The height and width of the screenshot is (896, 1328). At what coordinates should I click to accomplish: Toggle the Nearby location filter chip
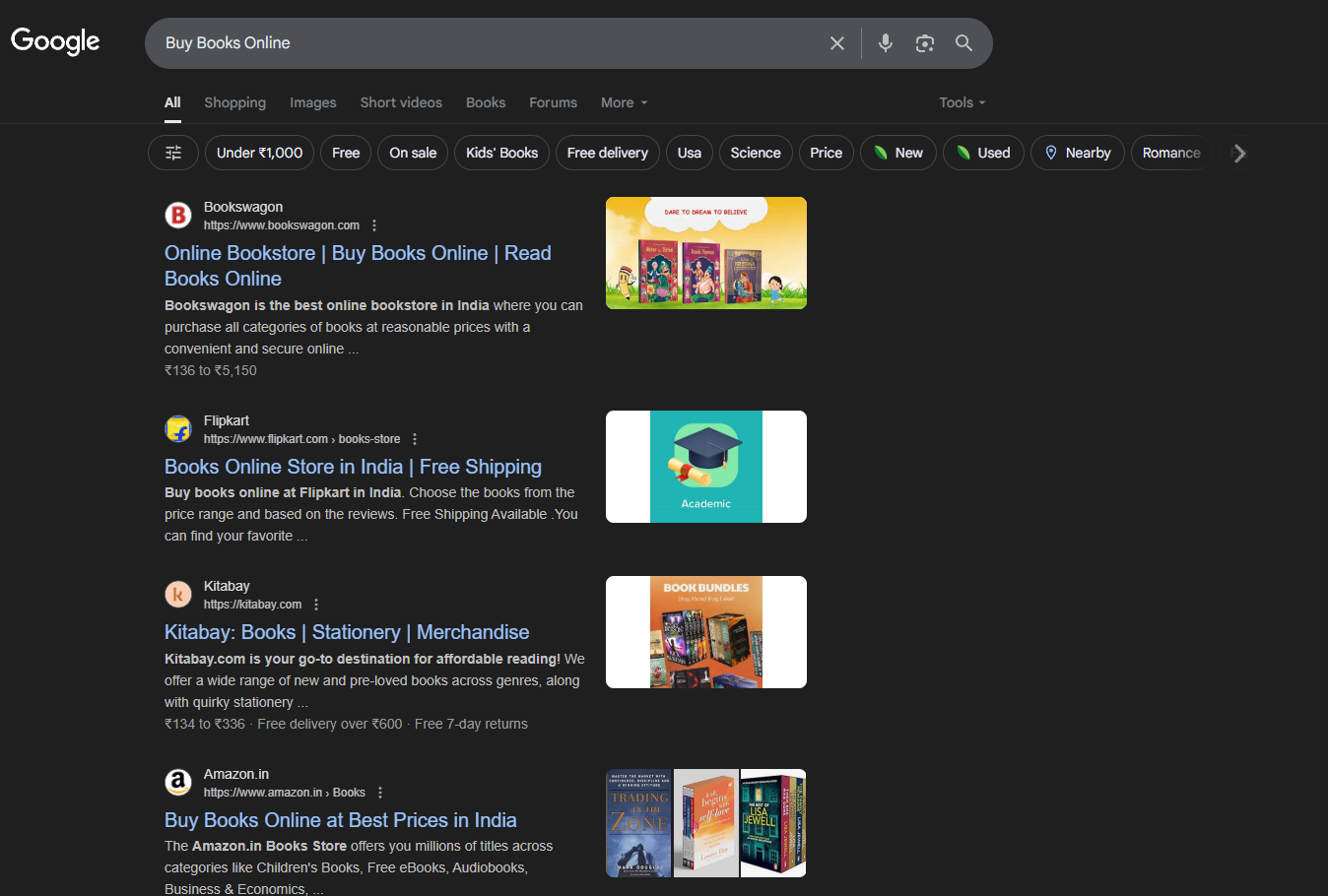(1078, 153)
